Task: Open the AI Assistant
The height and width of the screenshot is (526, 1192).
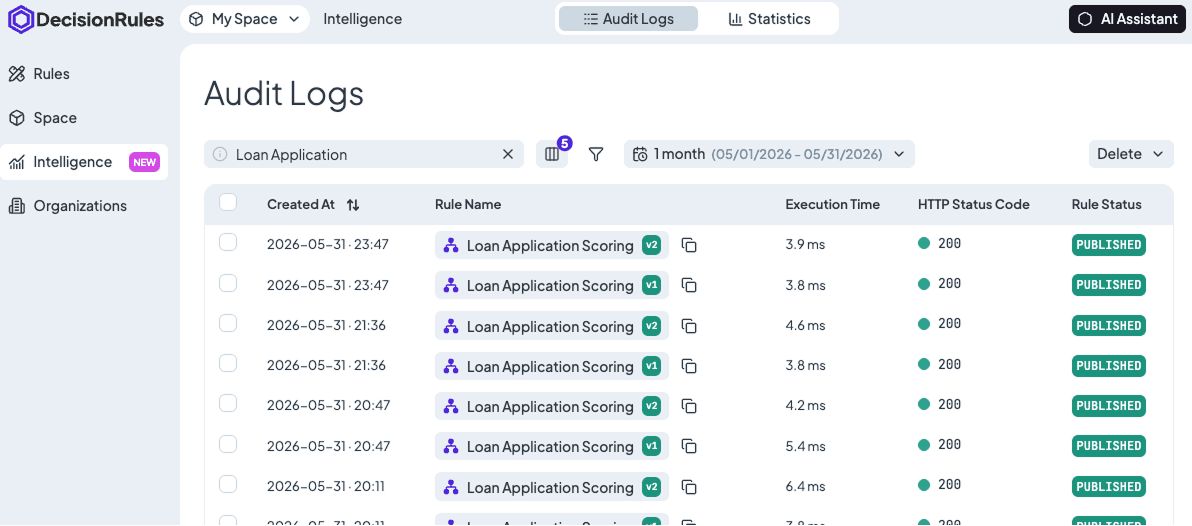Action: point(1127,19)
